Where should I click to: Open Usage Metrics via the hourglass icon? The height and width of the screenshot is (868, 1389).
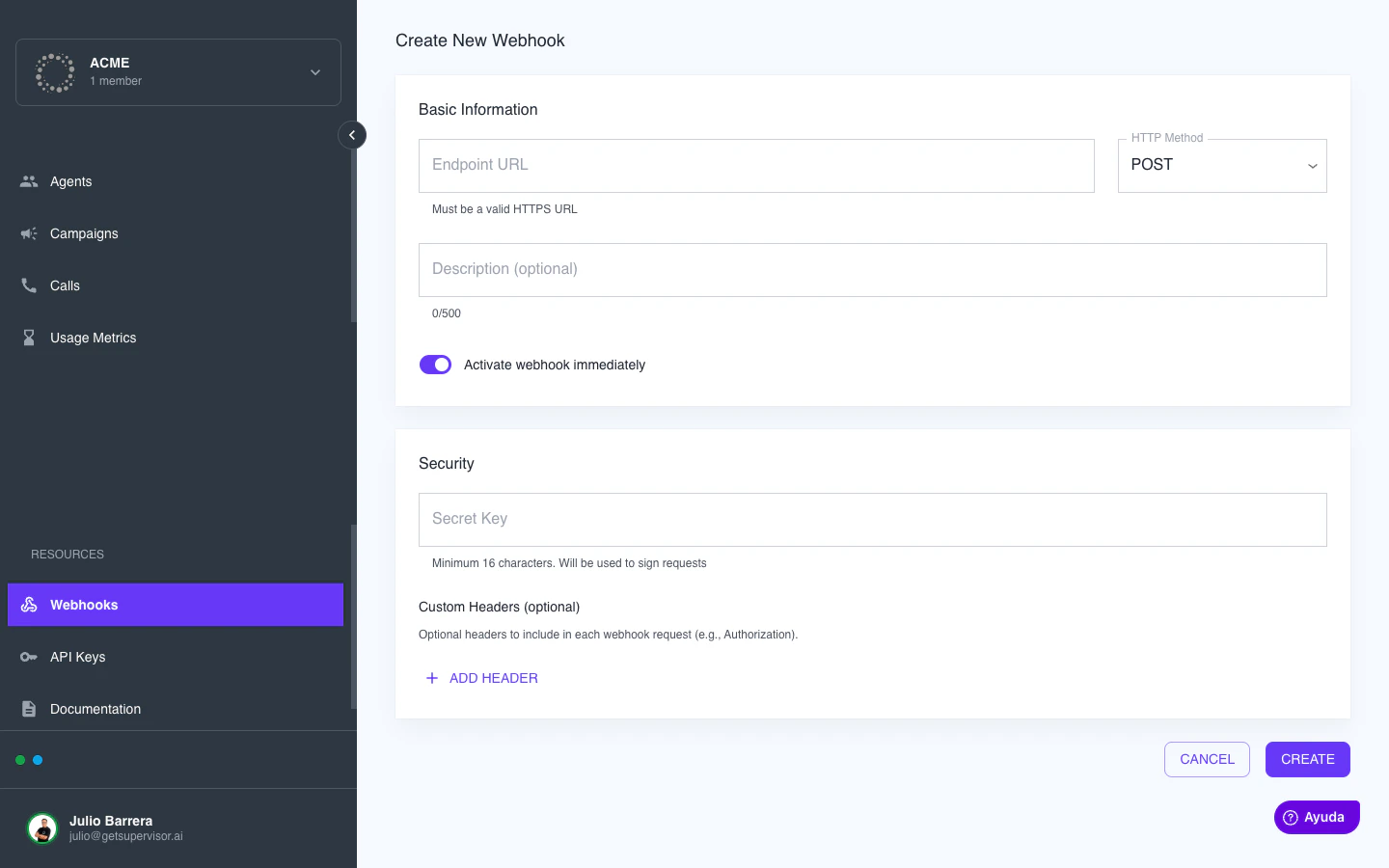click(29, 338)
